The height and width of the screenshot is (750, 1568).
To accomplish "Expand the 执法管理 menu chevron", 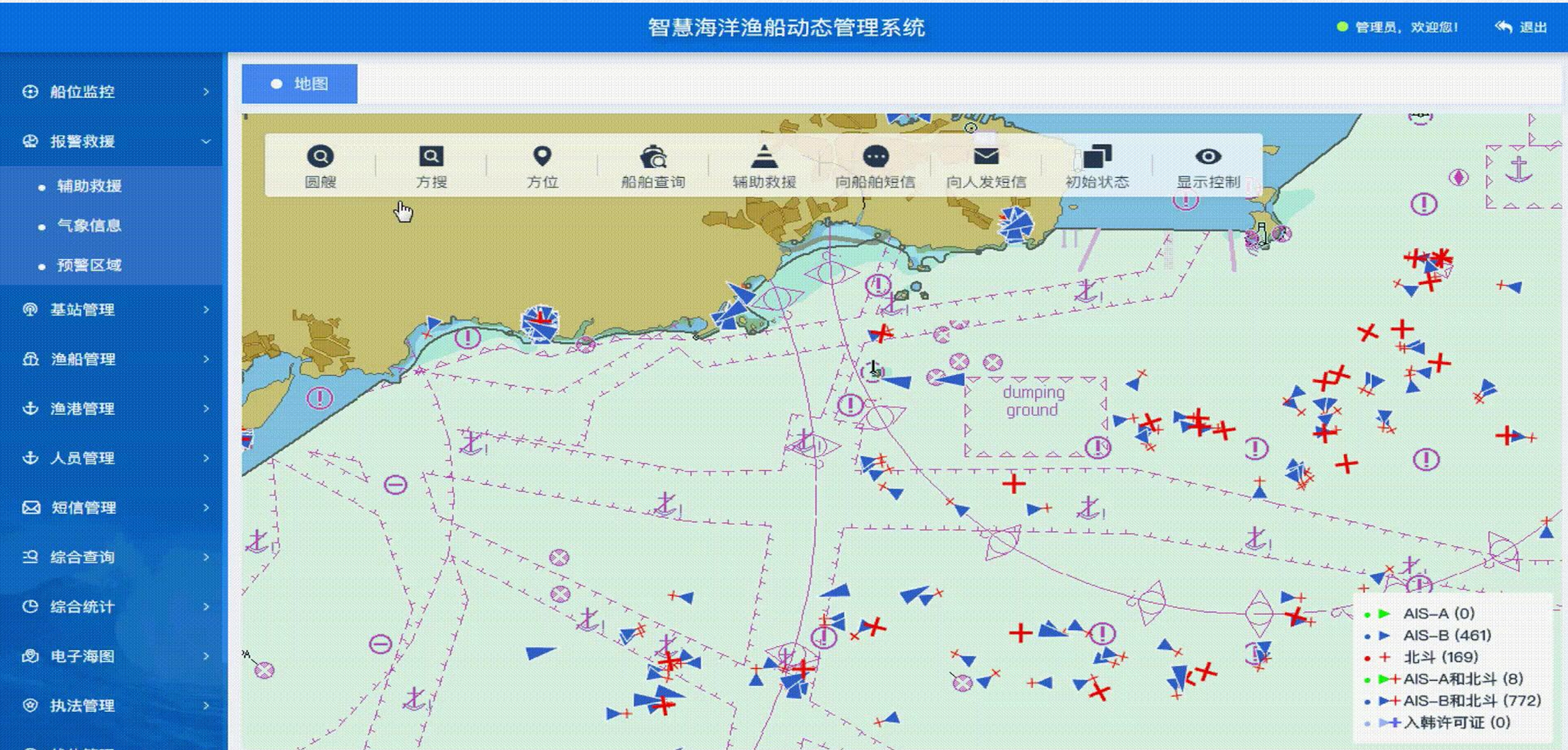I will pyautogui.click(x=206, y=705).
